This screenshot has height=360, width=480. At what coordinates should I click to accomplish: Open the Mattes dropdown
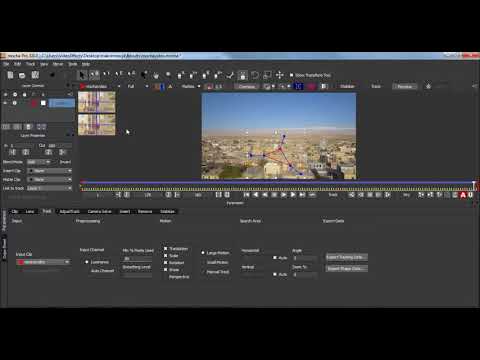[x=191, y=86]
